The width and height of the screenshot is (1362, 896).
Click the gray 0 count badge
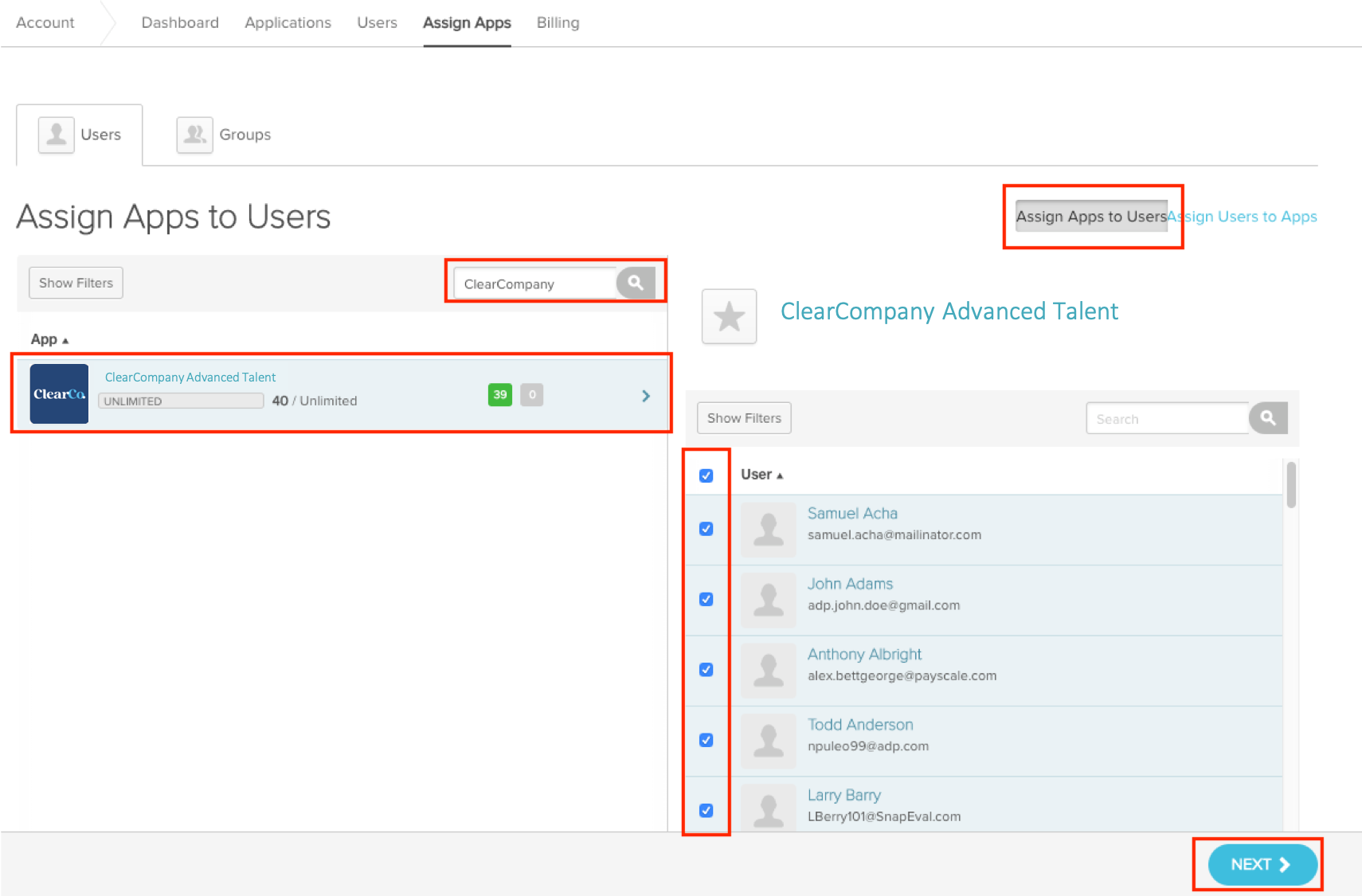532,394
